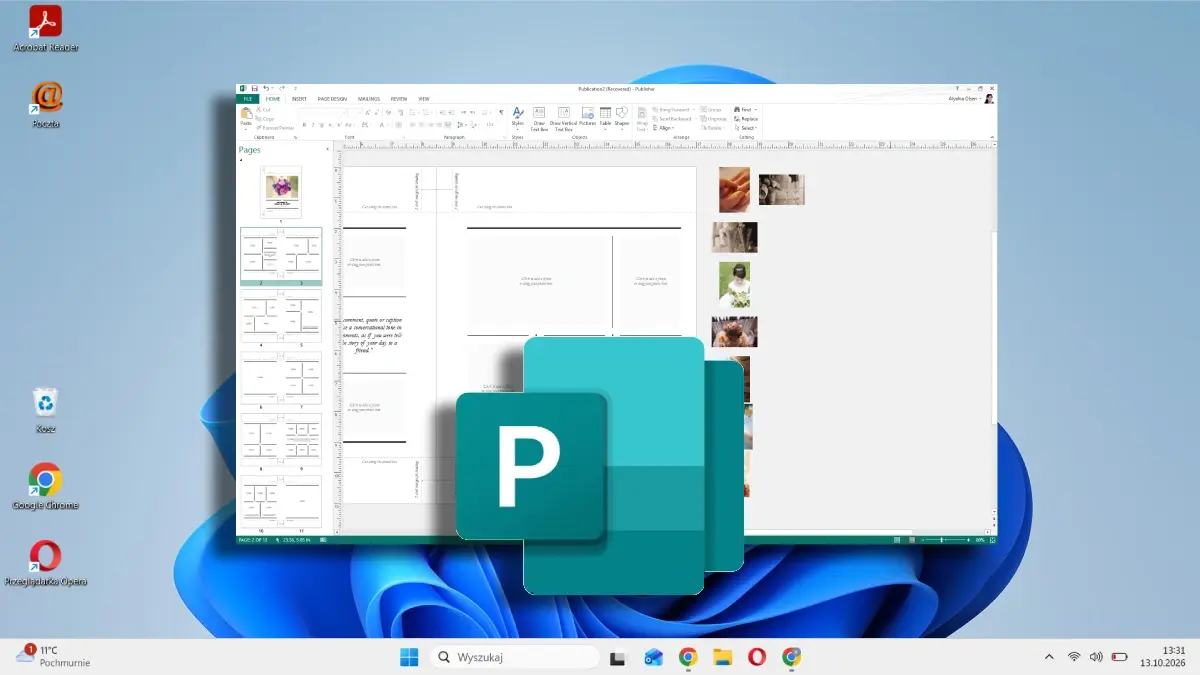Click the Windows Start button
Viewport: 1200px width, 675px height.
coord(409,657)
